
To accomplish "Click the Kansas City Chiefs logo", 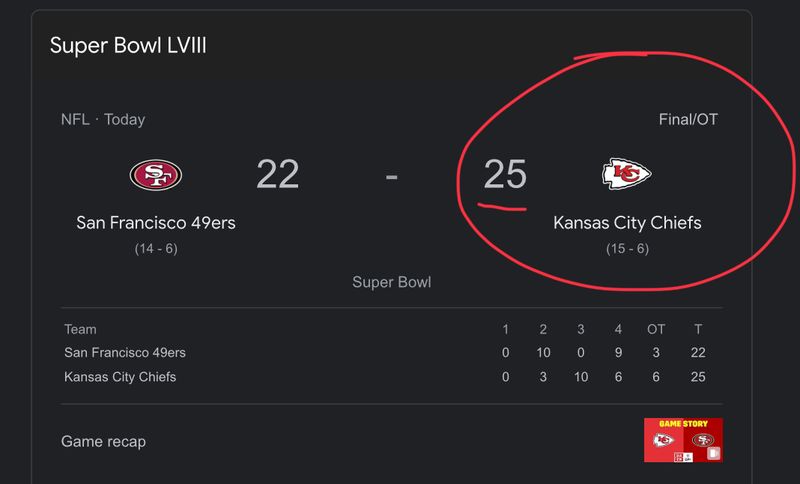I will 627,175.
